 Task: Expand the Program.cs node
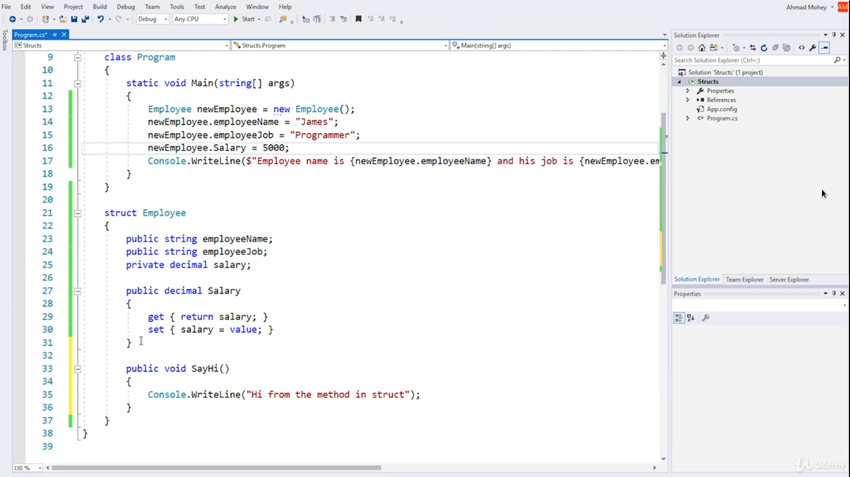point(688,118)
